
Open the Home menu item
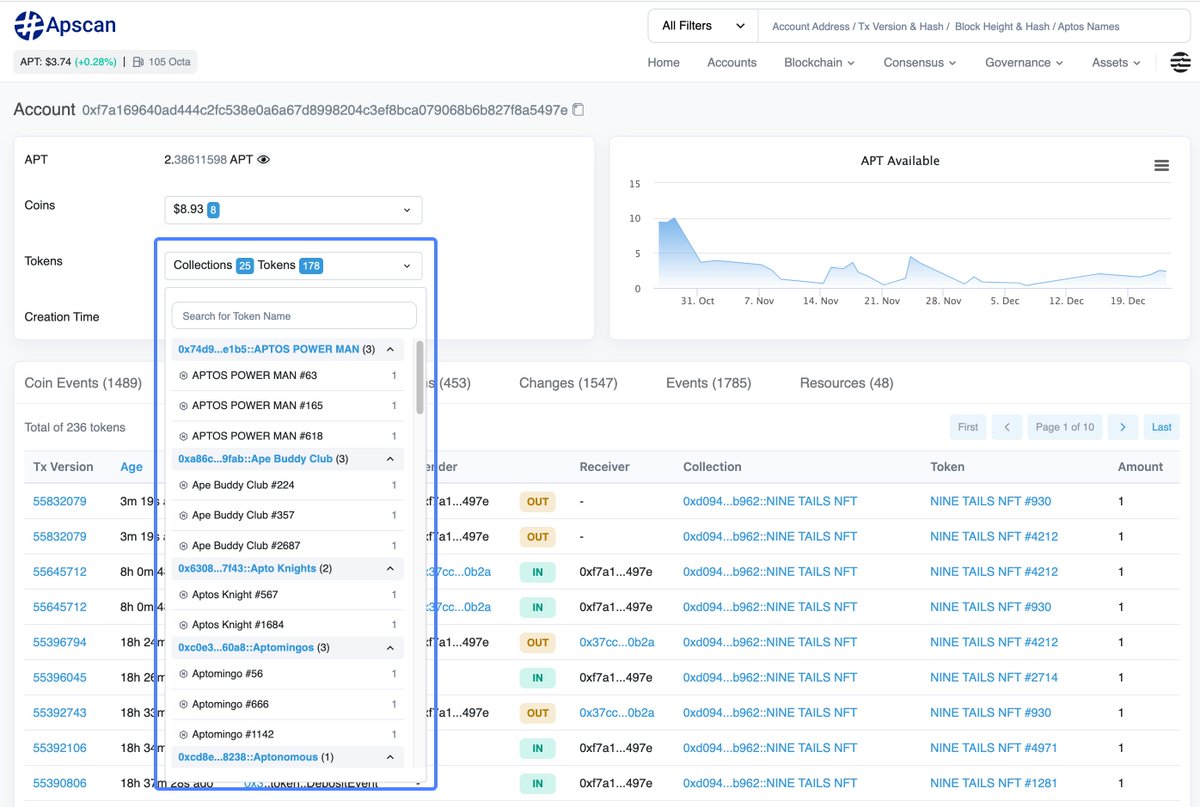(663, 62)
